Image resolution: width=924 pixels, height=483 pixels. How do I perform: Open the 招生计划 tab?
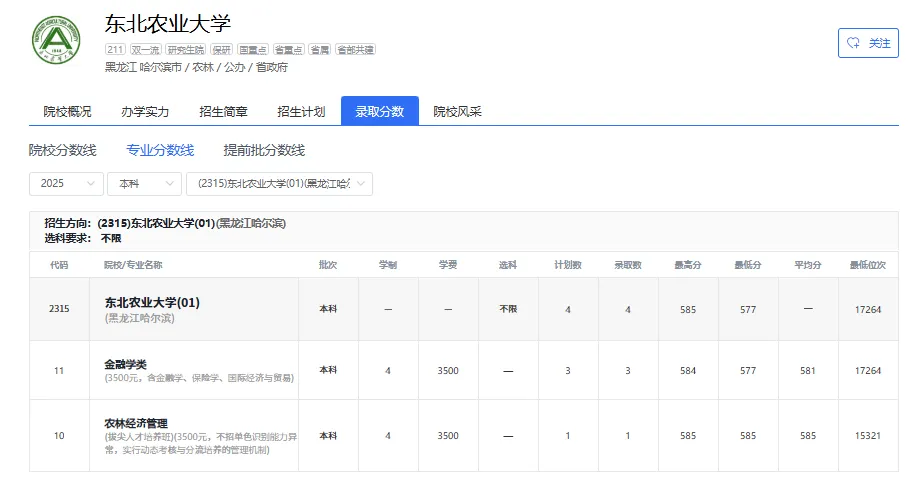coord(301,111)
